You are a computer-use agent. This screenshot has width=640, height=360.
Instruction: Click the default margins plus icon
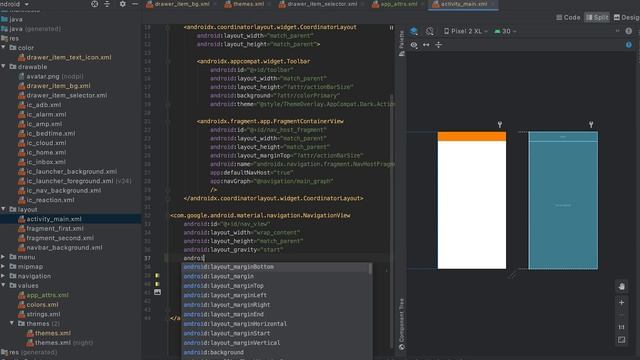(438, 45)
